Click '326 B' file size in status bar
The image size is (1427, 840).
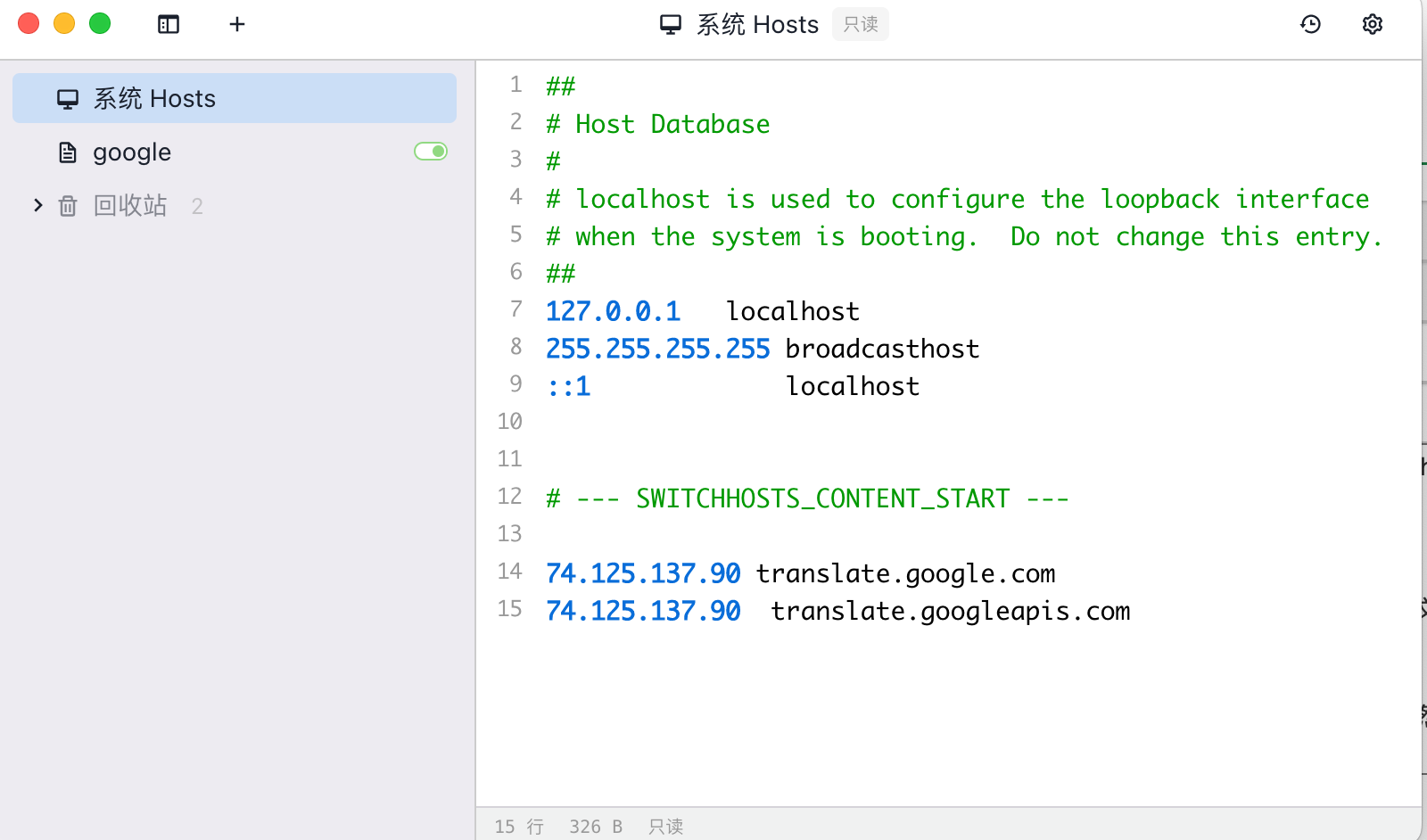(596, 827)
